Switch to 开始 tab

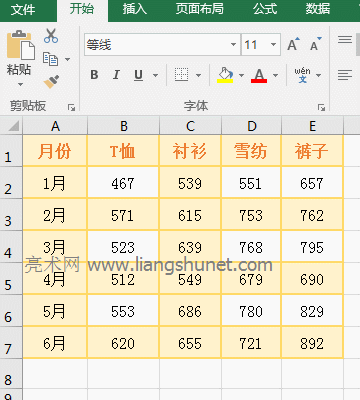click(x=82, y=9)
